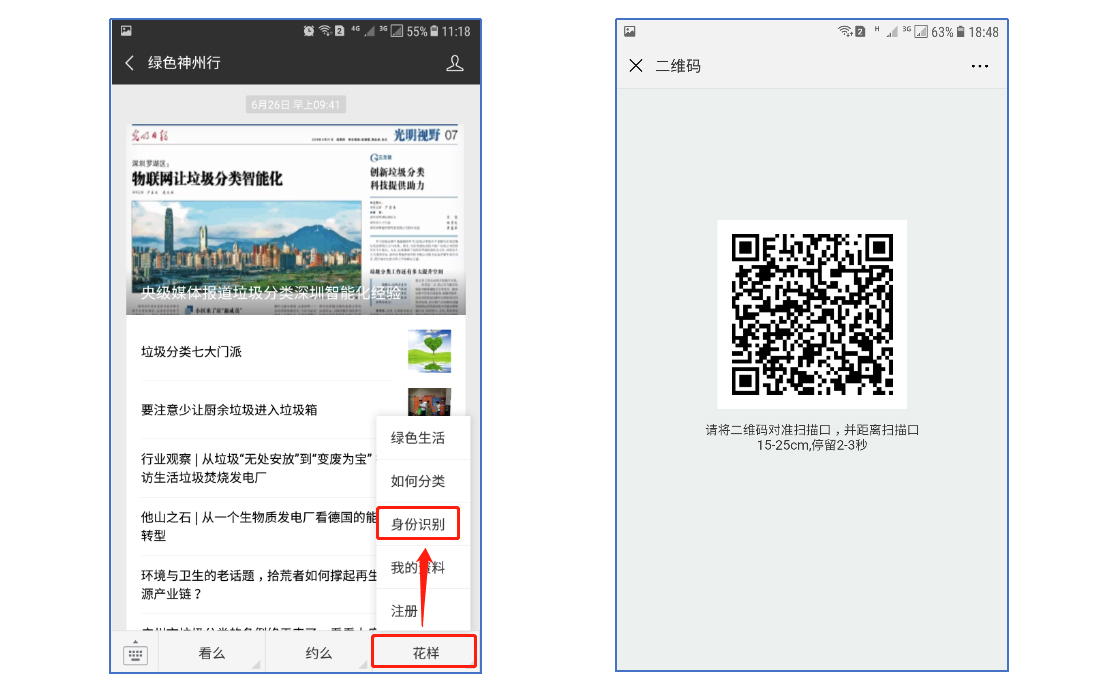Choose 身份识别 in the popup menu

tap(418, 523)
